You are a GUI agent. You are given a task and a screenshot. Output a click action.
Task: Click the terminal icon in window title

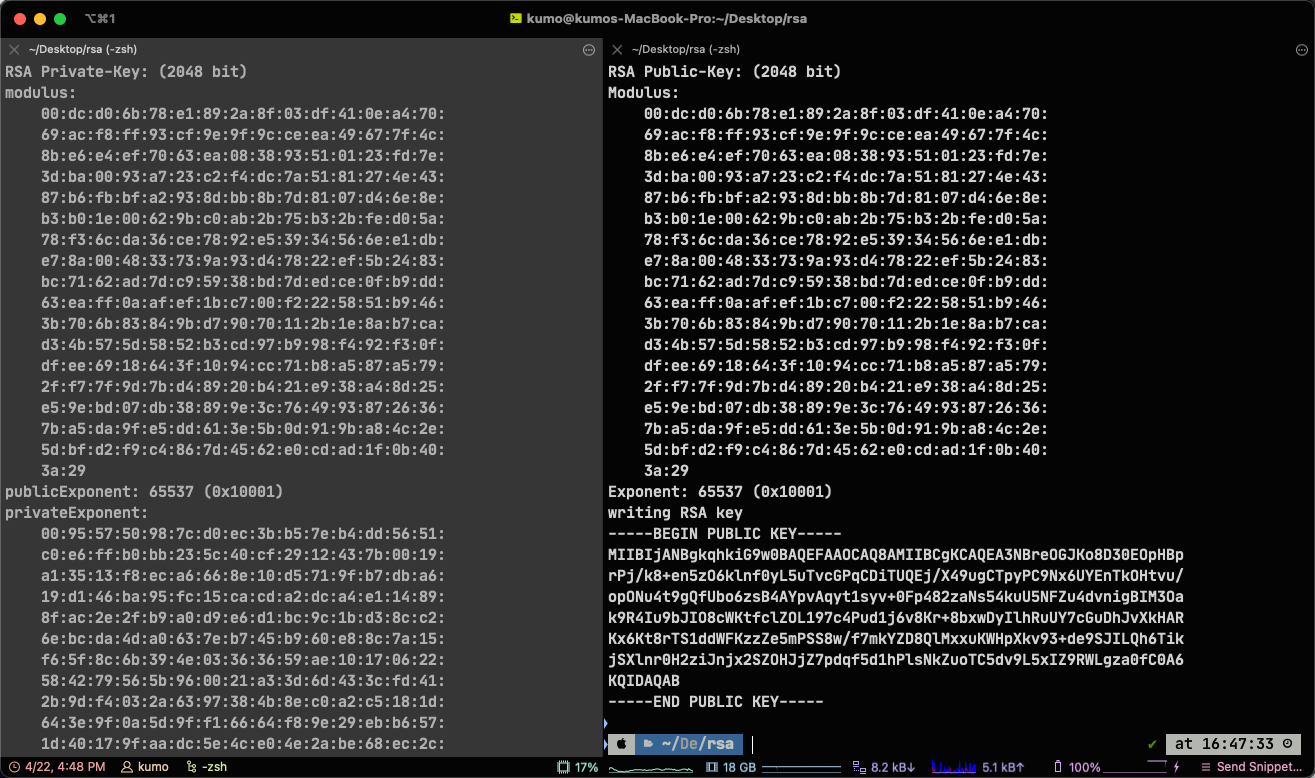tap(515, 18)
